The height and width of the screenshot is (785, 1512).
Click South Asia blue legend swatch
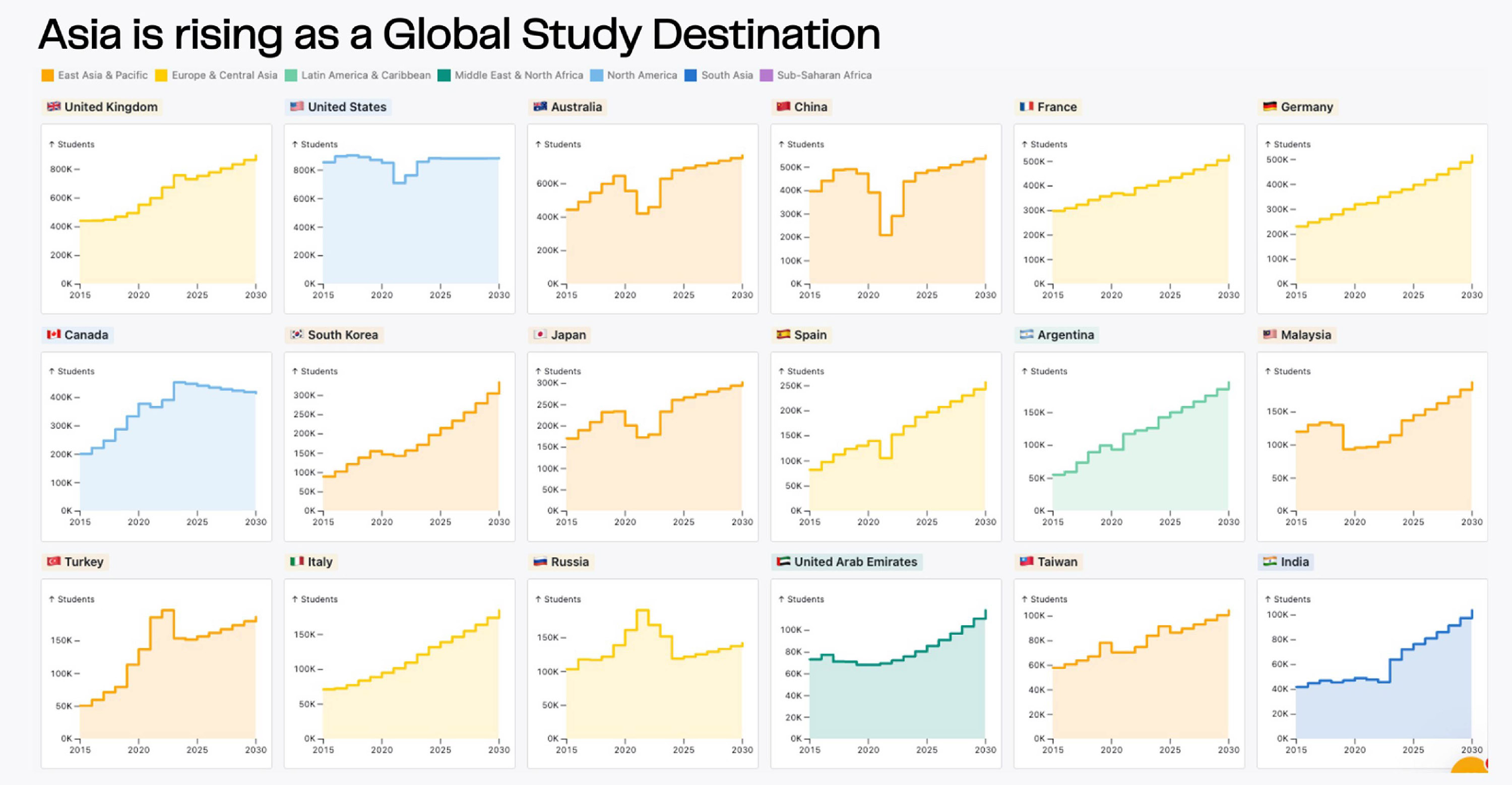point(691,75)
